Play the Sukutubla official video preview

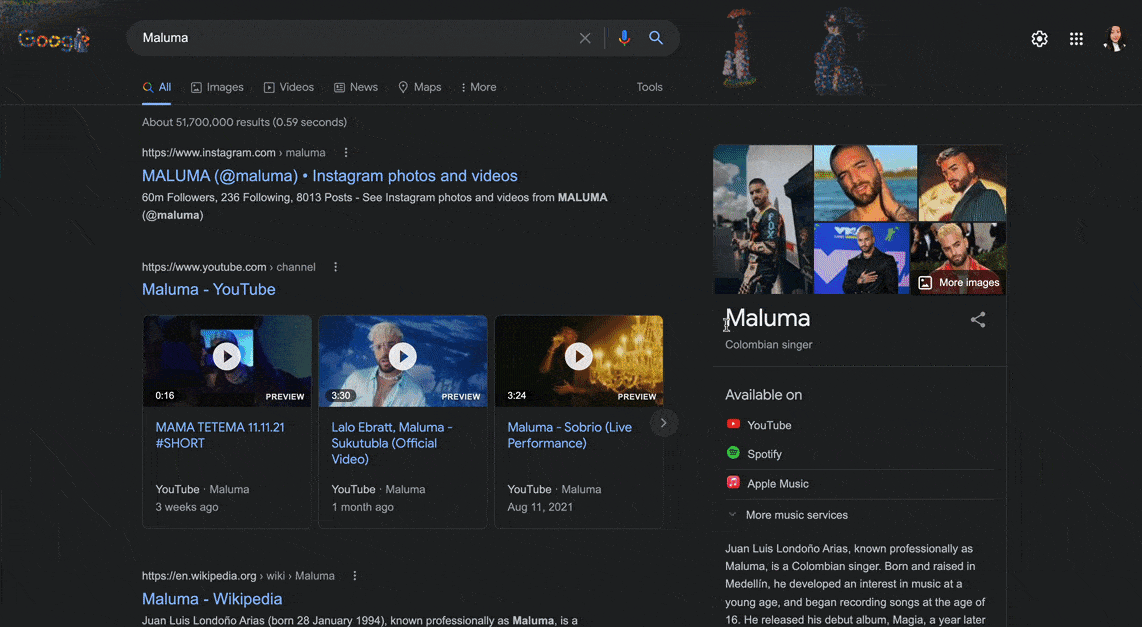pos(403,356)
